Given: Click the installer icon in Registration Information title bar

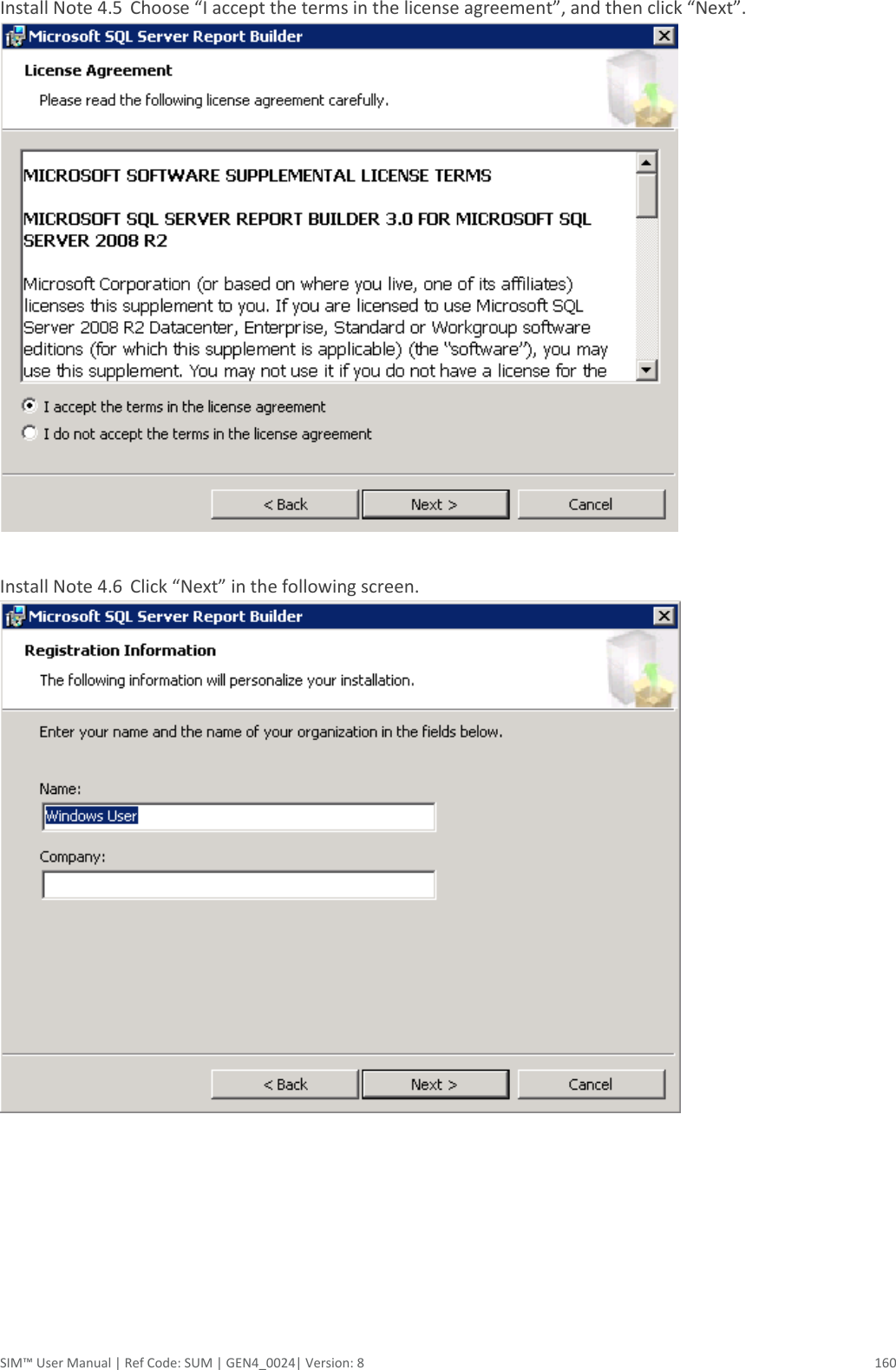Looking at the screenshot, I should [x=15, y=617].
